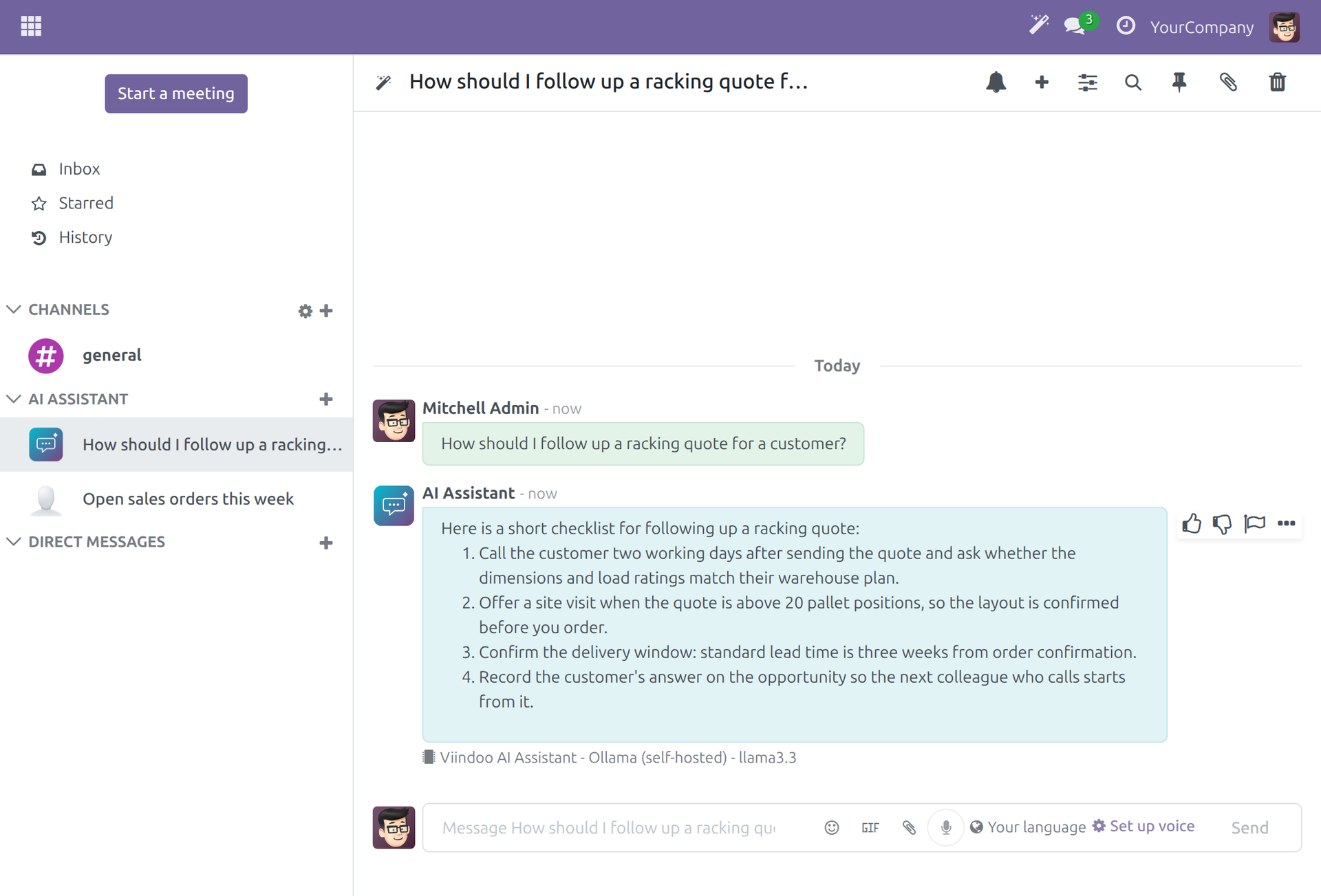
Task: Open channel settings gear icon
Action: coord(305,311)
